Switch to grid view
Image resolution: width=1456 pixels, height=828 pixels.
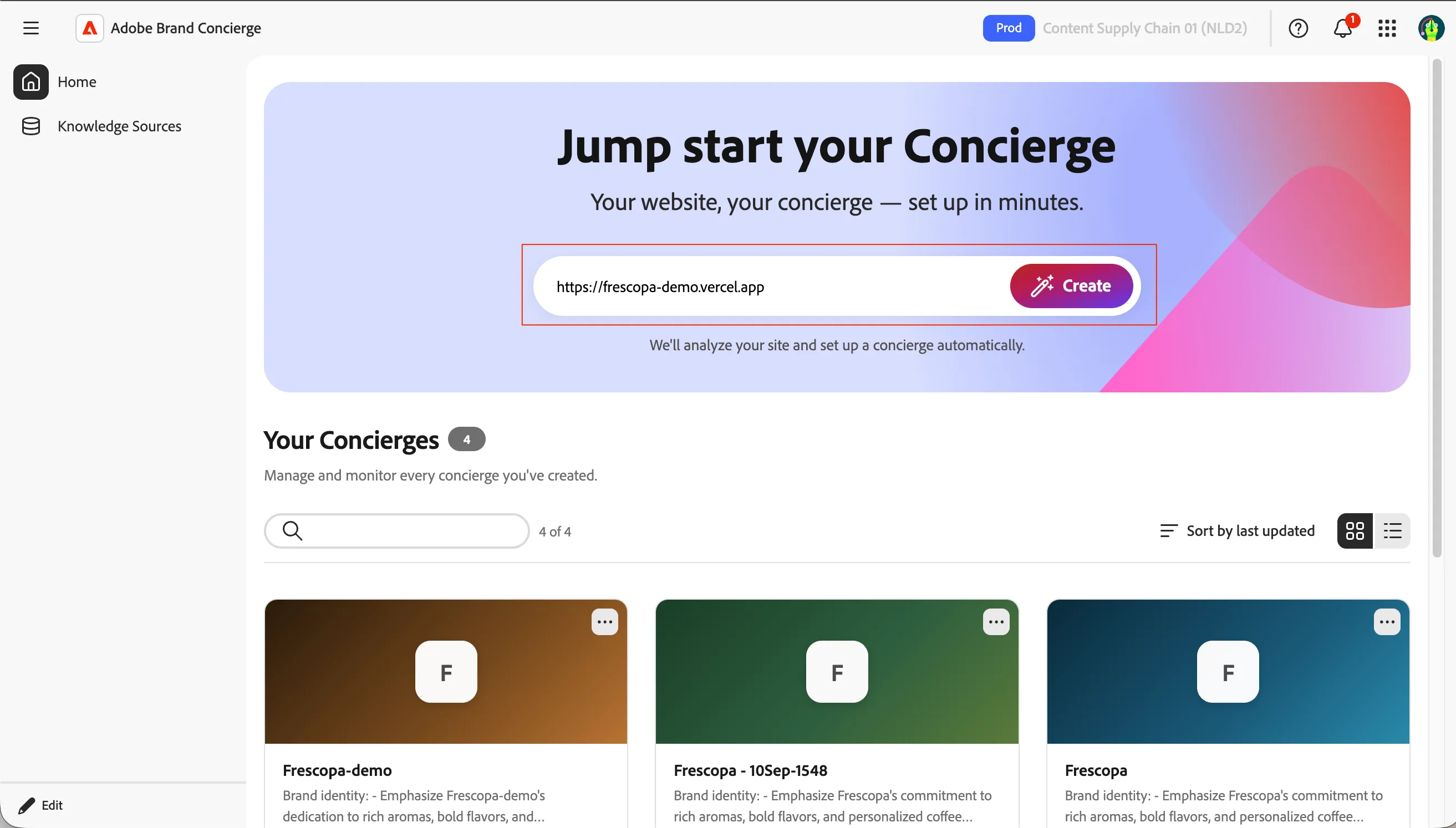pyautogui.click(x=1355, y=530)
